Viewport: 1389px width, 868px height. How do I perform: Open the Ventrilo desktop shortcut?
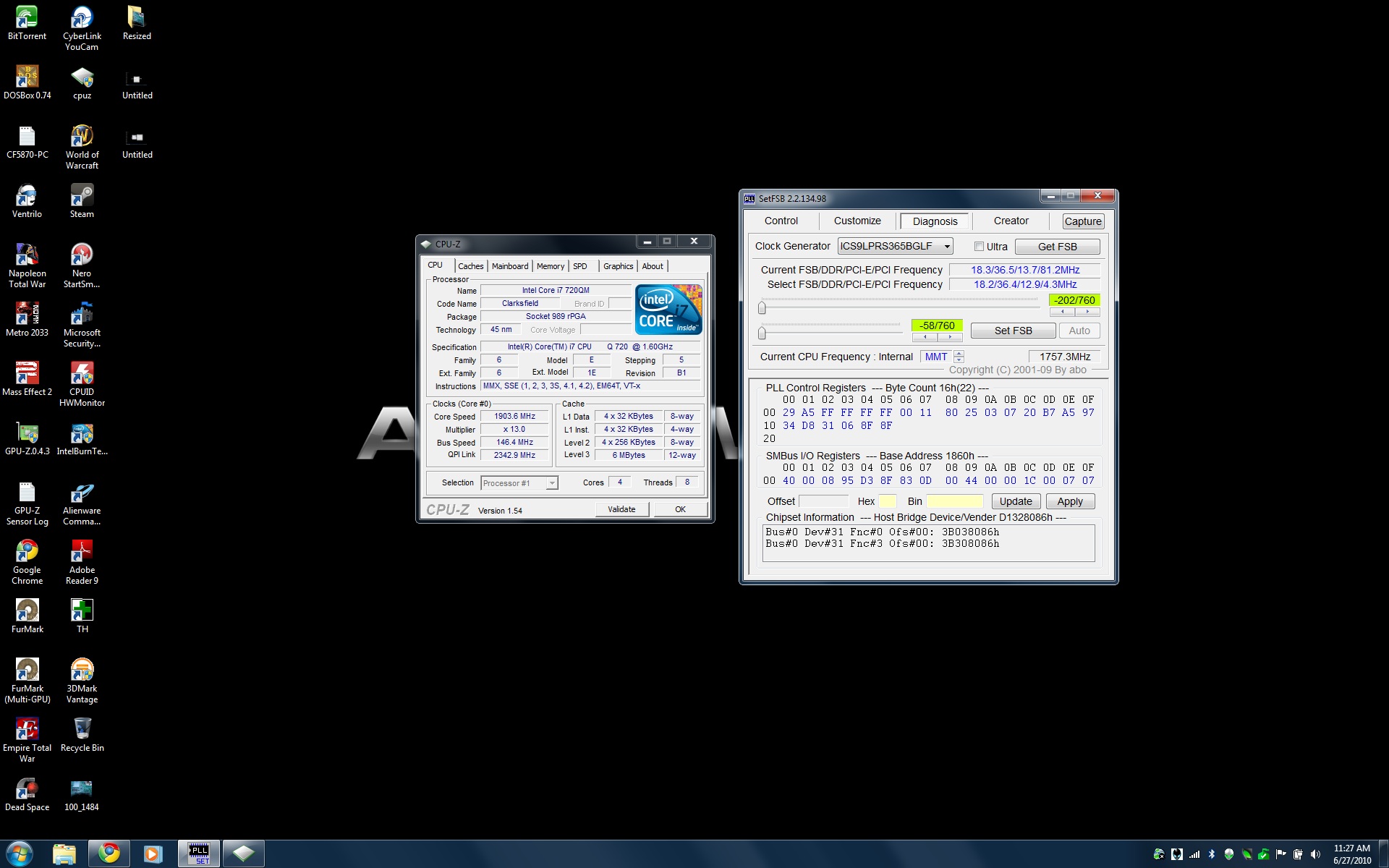27,201
